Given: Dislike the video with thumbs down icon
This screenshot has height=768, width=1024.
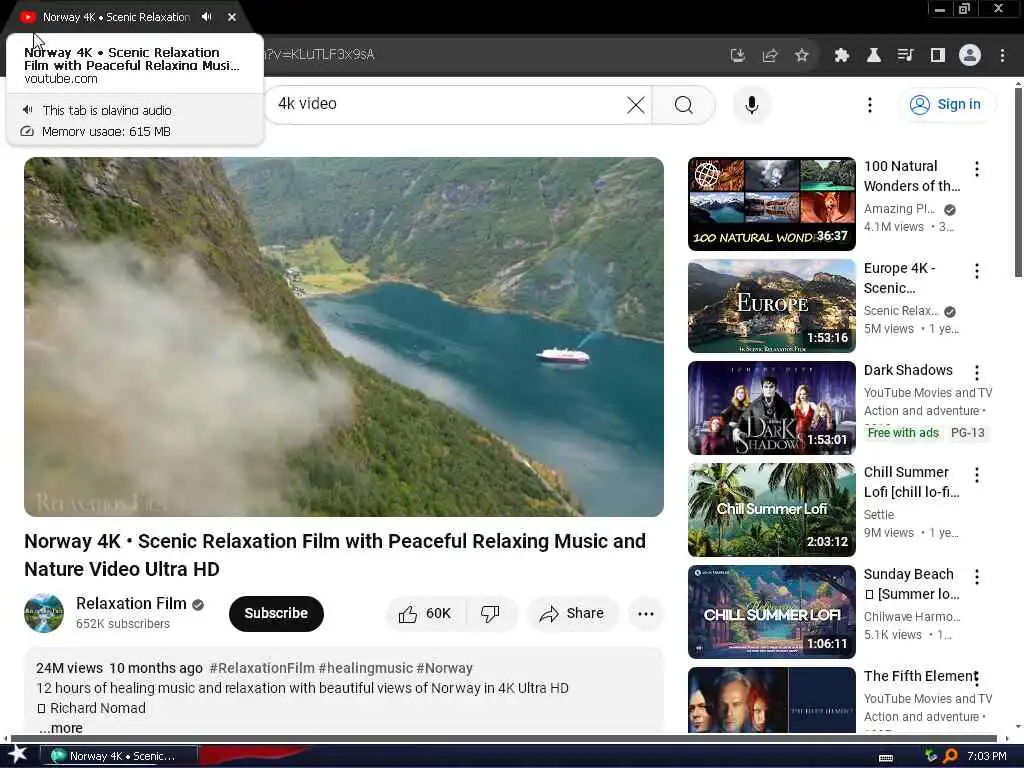Looking at the screenshot, I should pyautogui.click(x=490, y=613).
